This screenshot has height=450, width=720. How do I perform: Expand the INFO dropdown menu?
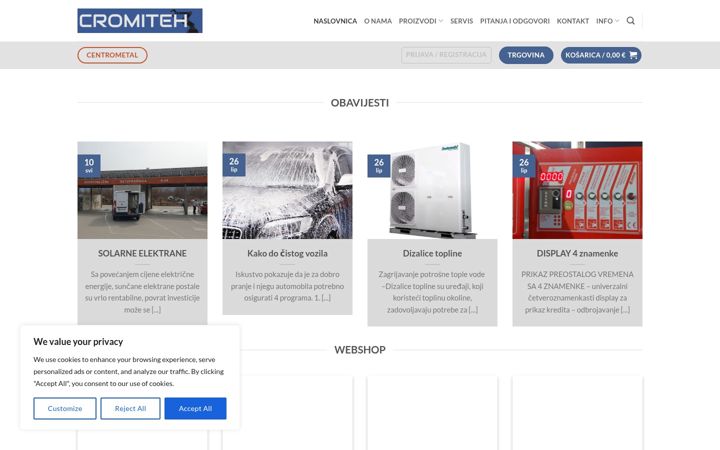608,21
